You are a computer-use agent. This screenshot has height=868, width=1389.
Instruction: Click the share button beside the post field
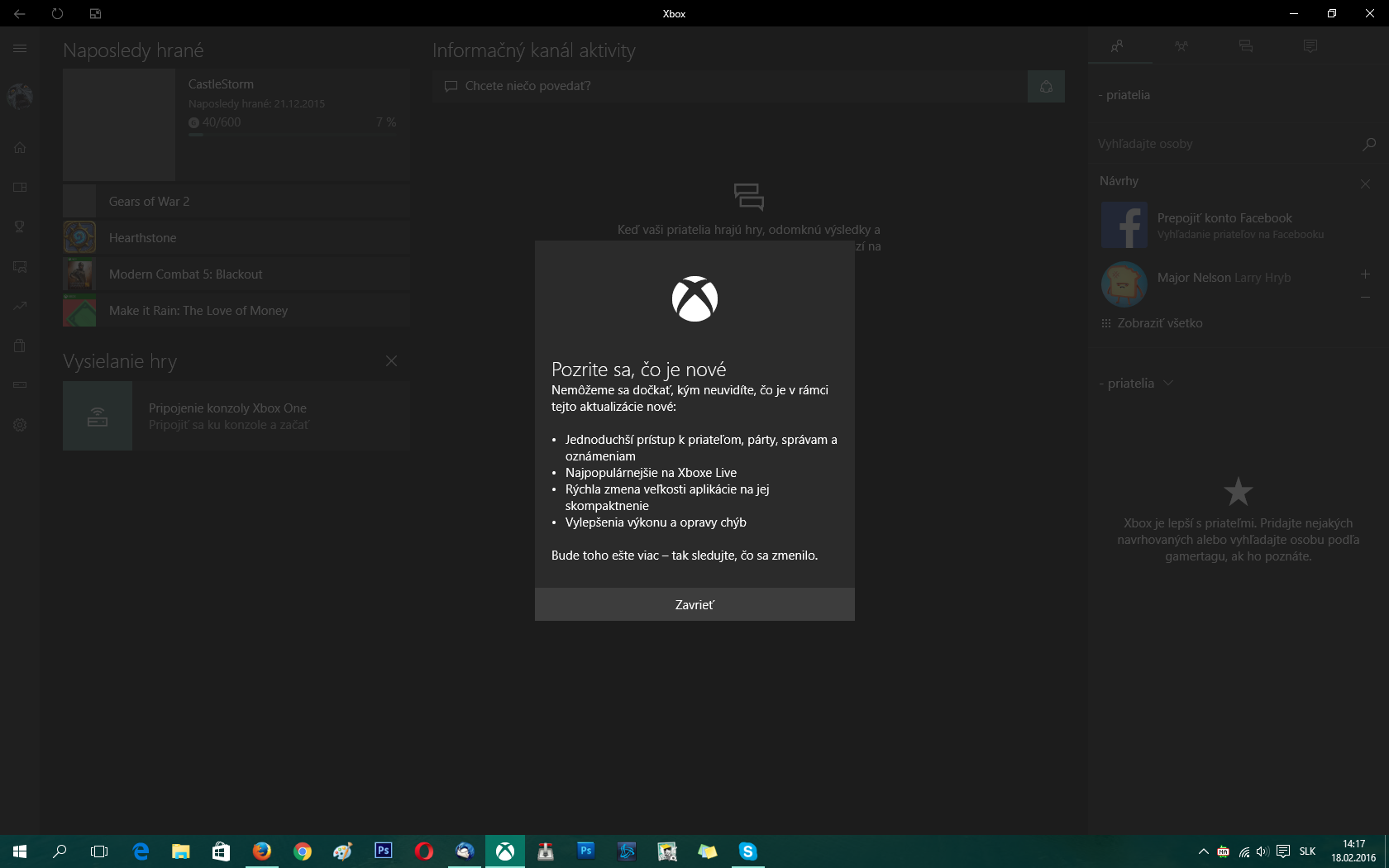point(1046,86)
